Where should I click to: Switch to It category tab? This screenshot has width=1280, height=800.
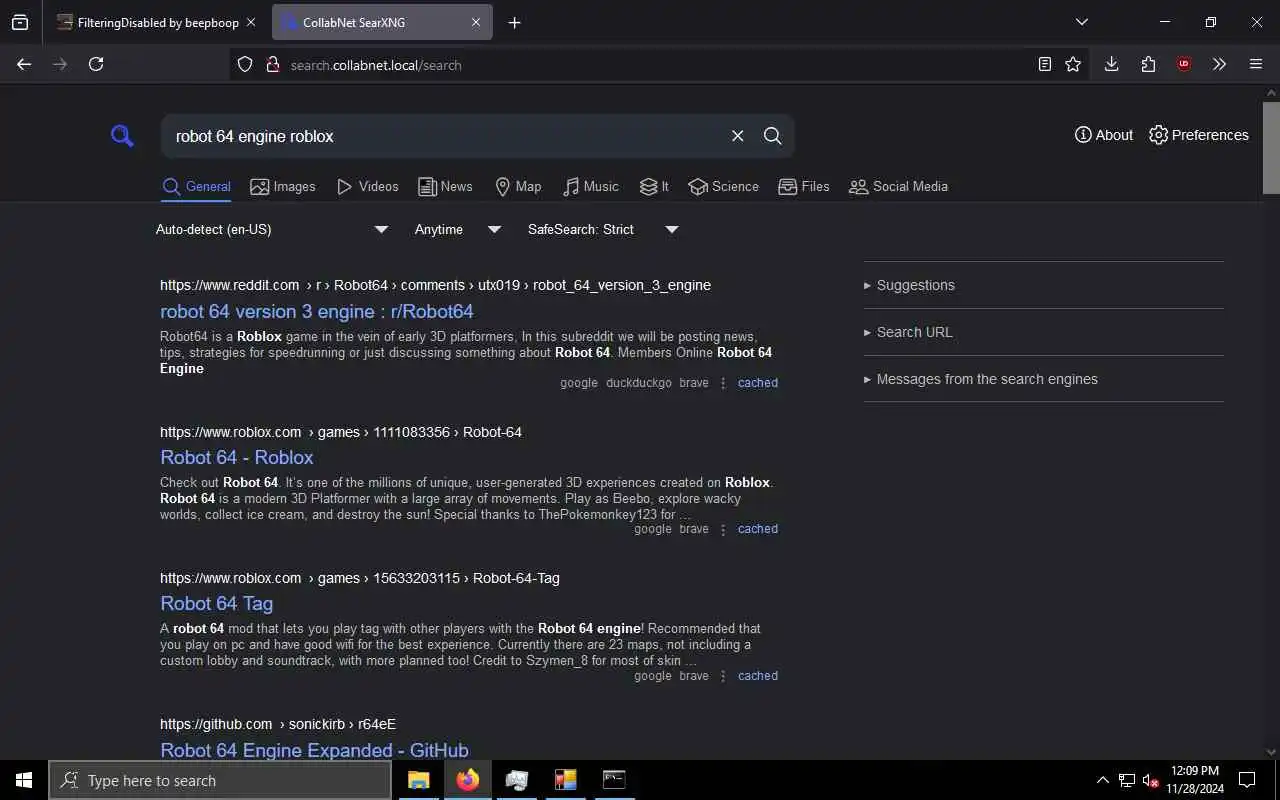[654, 187]
